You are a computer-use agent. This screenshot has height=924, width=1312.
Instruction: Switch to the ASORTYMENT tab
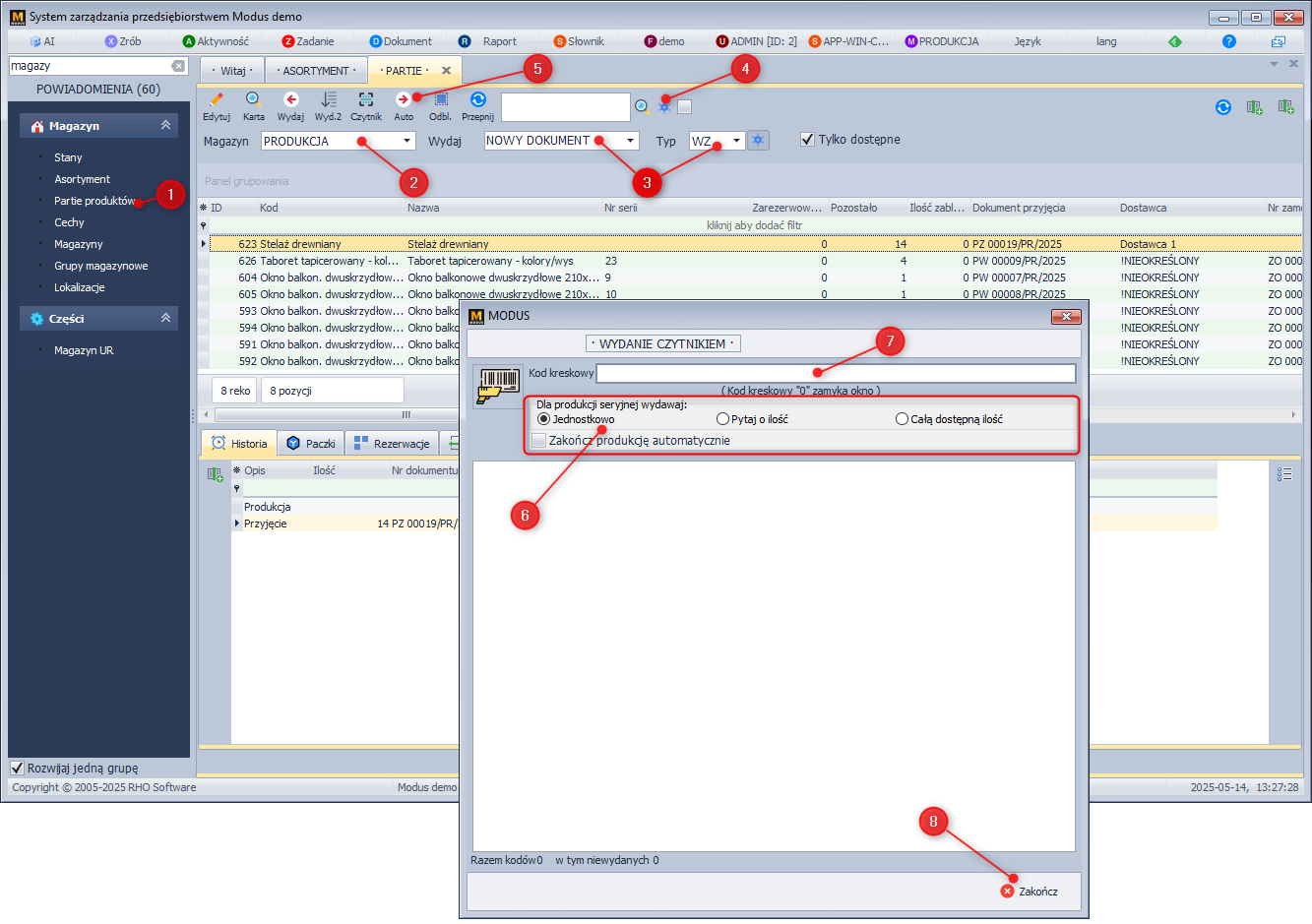[315, 71]
